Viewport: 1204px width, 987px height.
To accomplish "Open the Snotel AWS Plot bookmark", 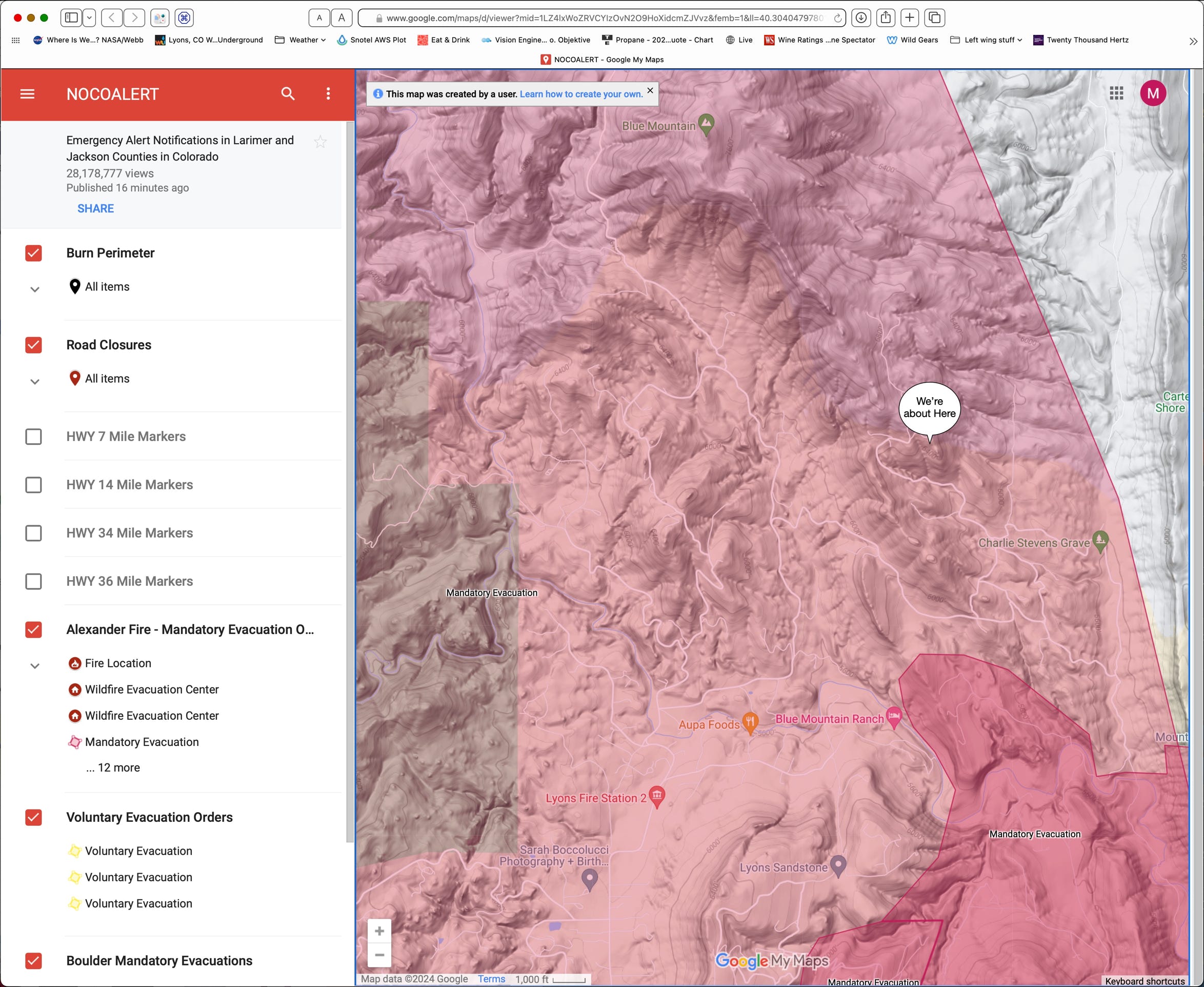I will click(372, 40).
